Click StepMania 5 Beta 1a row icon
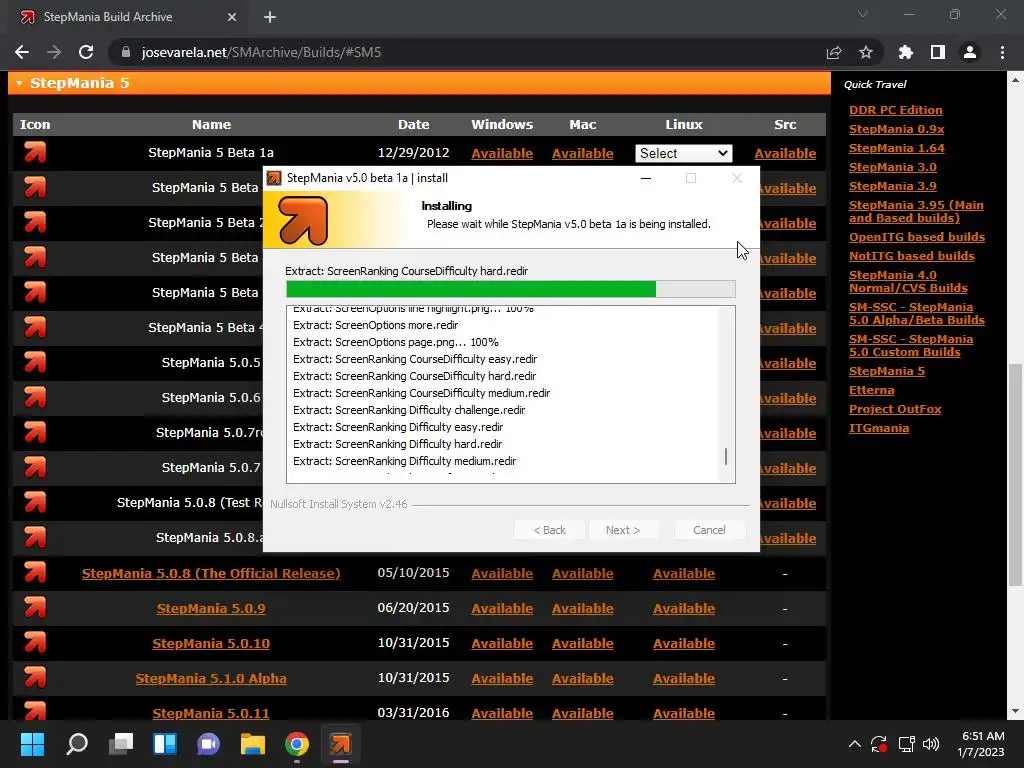Image resolution: width=1024 pixels, height=768 pixels. (35, 152)
